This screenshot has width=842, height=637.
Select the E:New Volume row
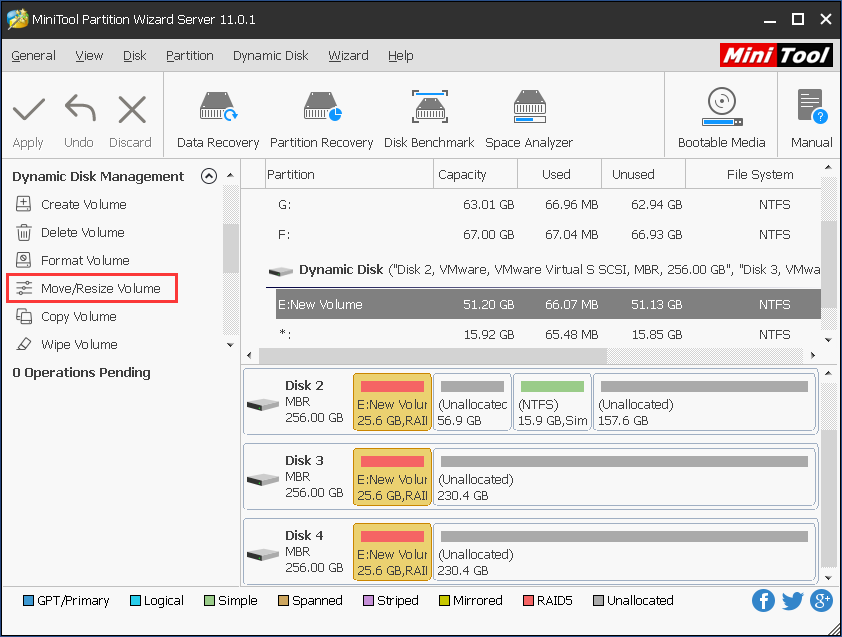pyautogui.click(x=548, y=305)
